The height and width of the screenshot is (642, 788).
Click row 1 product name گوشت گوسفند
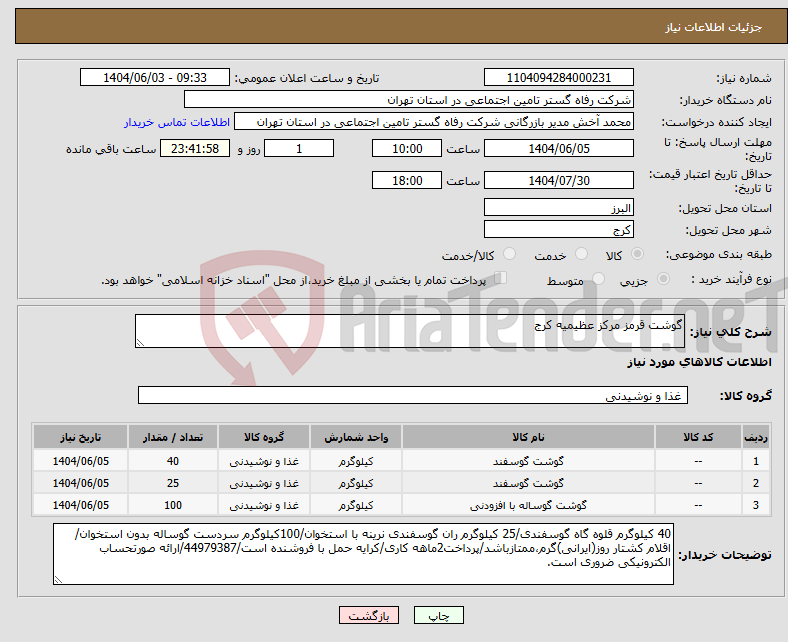[528, 461]
